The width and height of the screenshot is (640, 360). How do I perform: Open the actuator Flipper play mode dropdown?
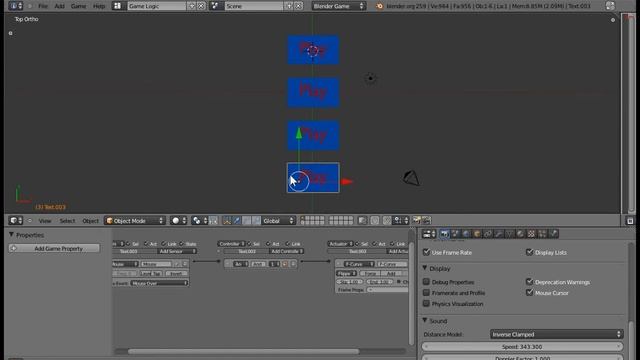[x=347, y=273]
